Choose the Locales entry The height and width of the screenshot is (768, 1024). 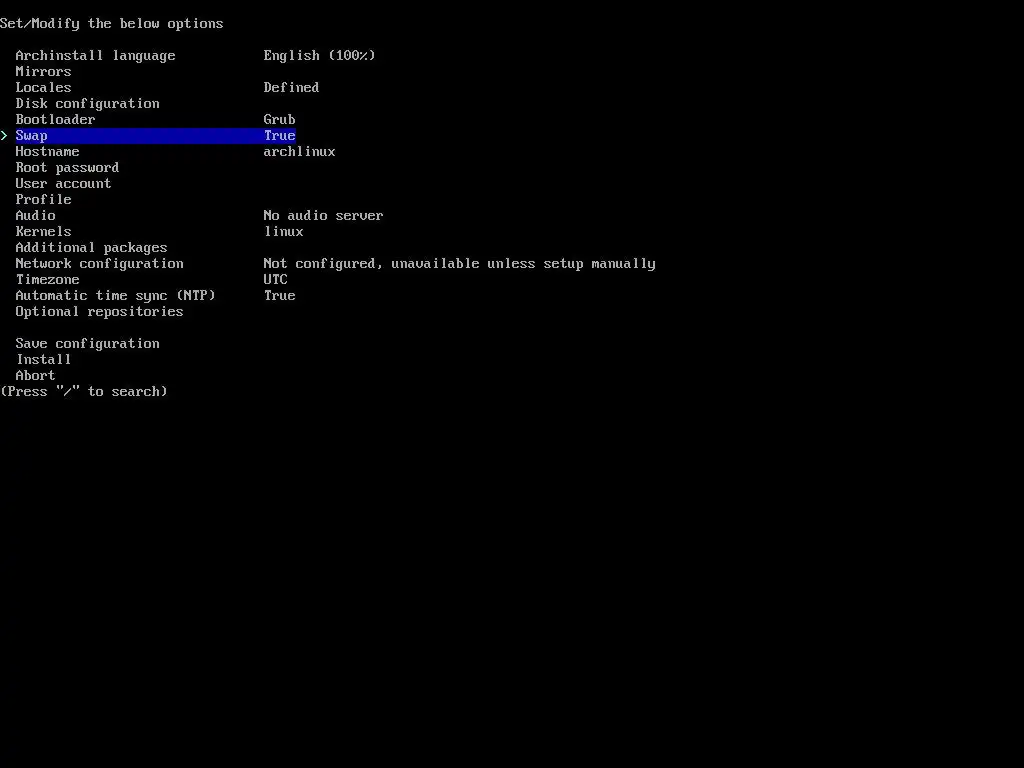click(43, 88)
